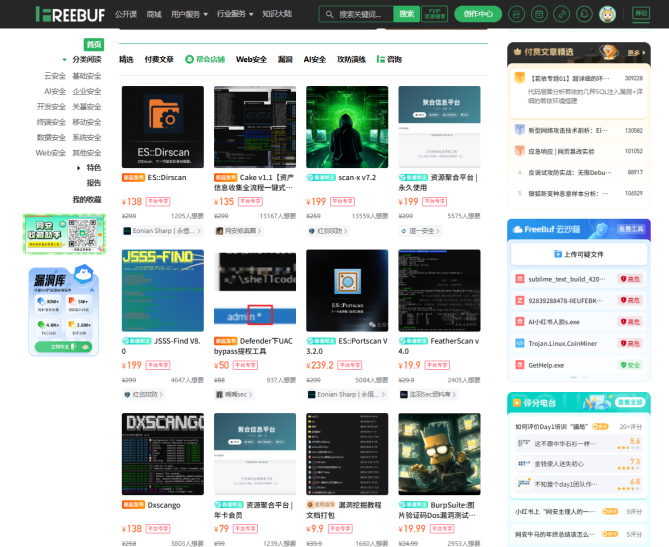Click the third-rank medal icon beside 应急响应
The width and height of the screenshot is (669, 547).
click(520, 151)
